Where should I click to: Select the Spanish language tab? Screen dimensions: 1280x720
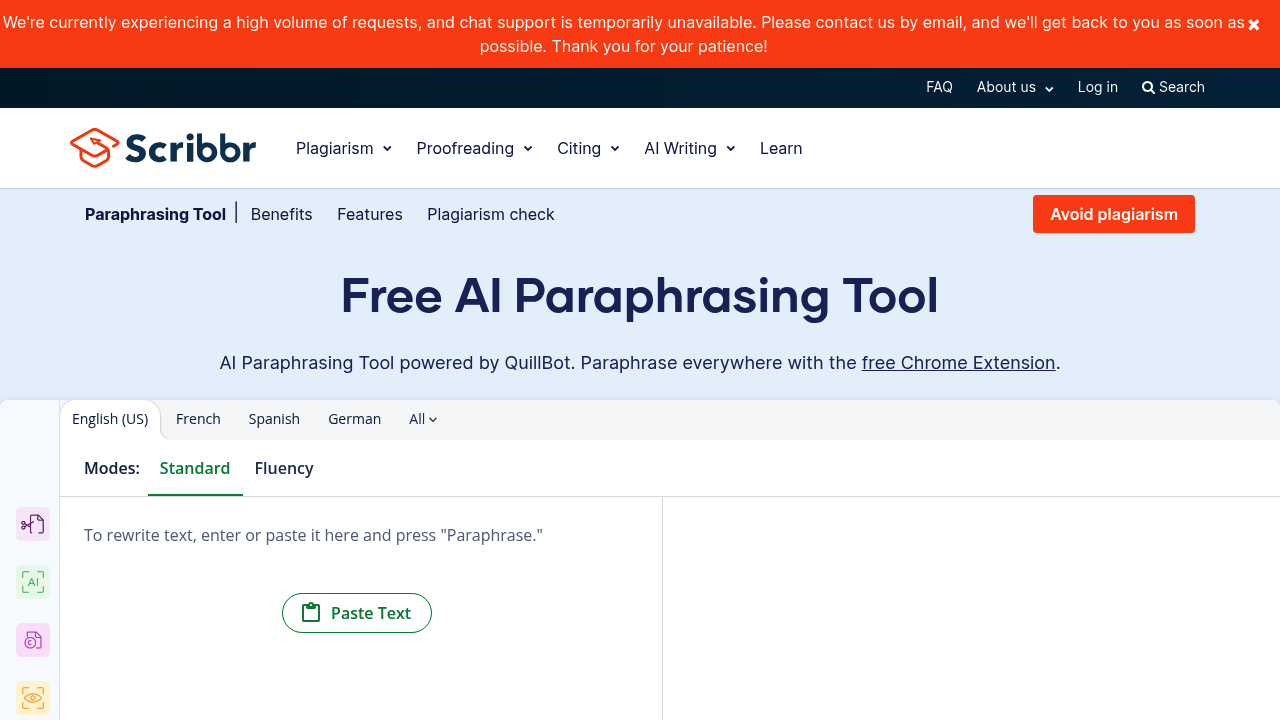pos(274,419)
